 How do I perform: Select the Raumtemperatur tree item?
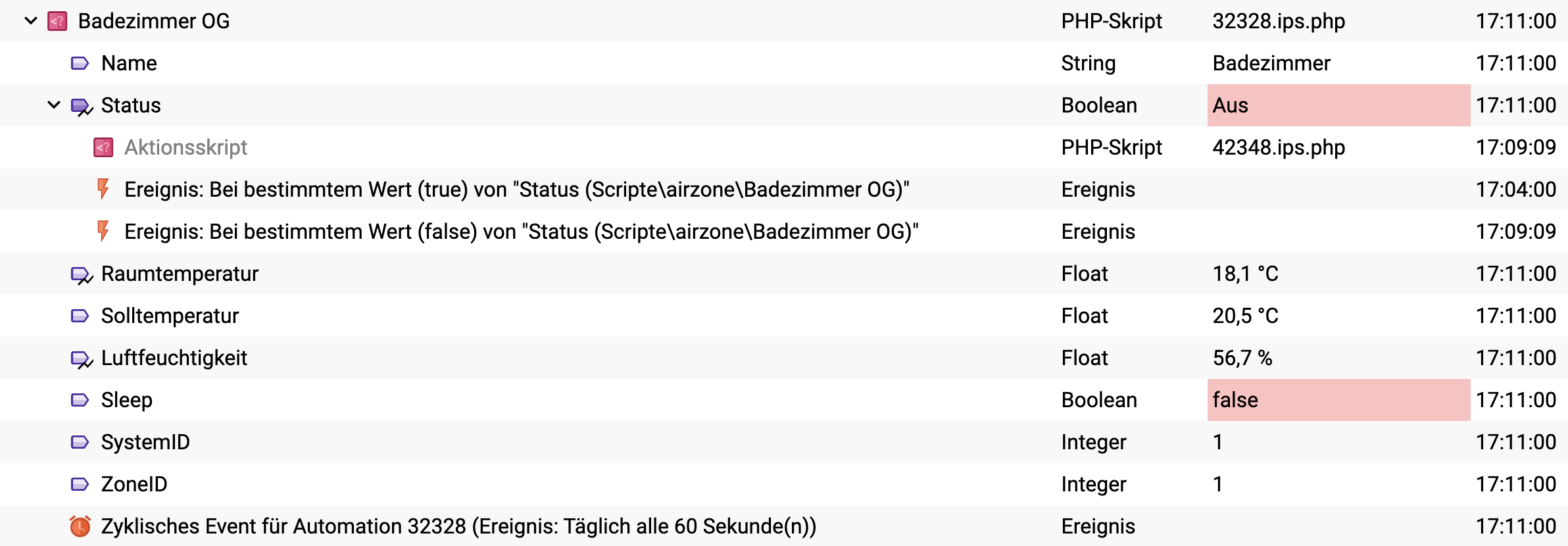click(179, 274)
